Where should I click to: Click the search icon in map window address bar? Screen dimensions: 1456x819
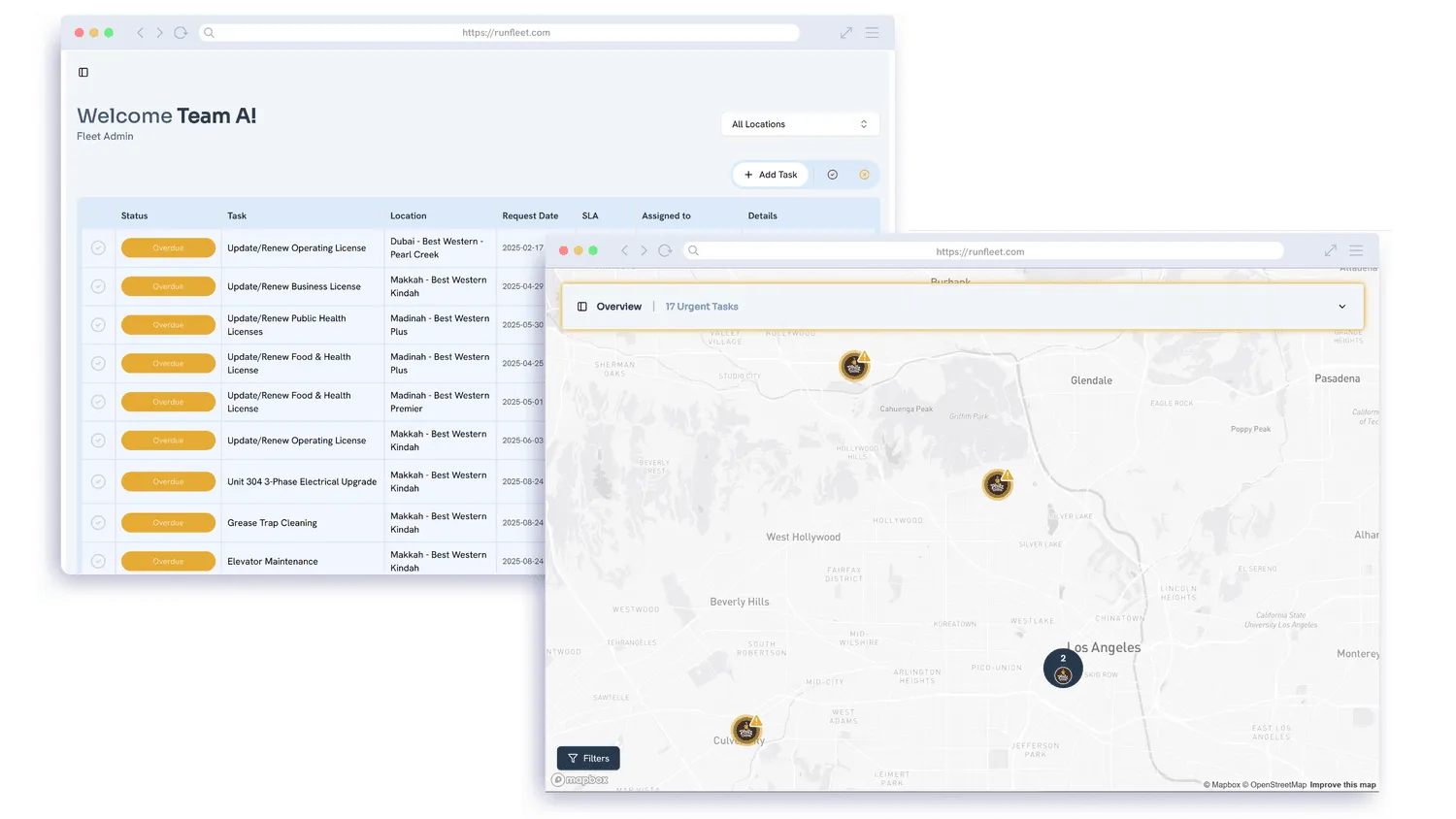coord(693,251)
